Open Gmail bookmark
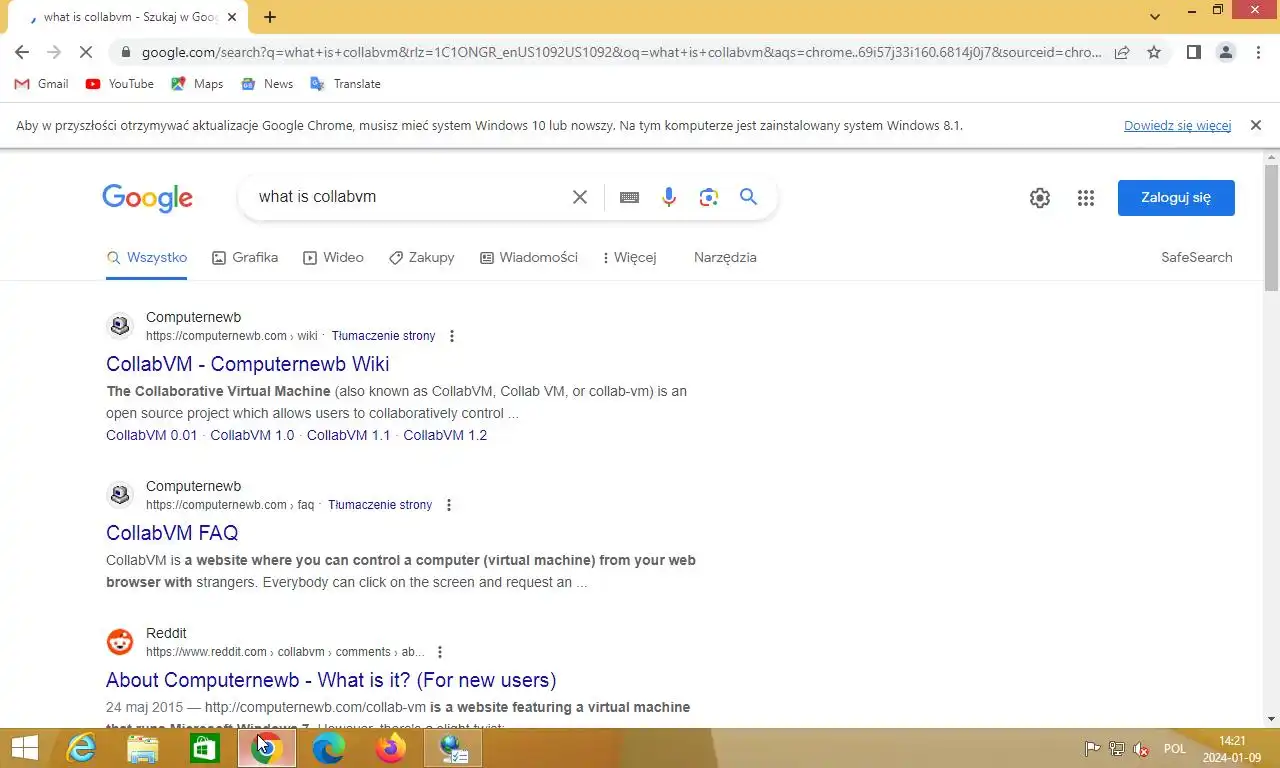Image resolution: width=1280 pixels, height=768 pixels. coord(41,84)
